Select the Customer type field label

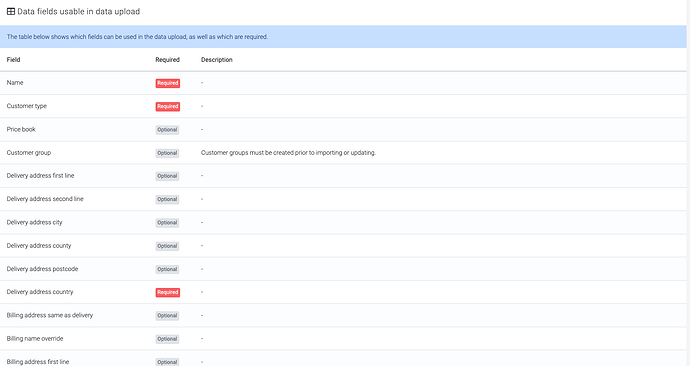[26, 106]
